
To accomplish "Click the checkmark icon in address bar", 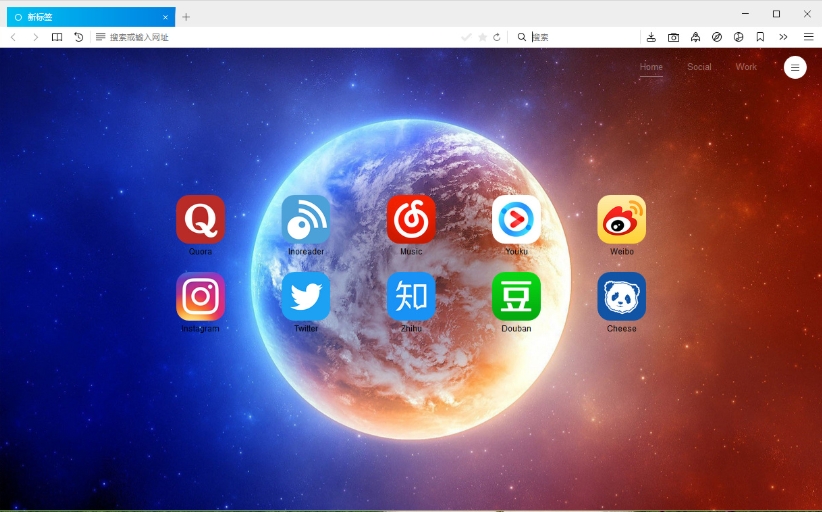I will 466,37.
